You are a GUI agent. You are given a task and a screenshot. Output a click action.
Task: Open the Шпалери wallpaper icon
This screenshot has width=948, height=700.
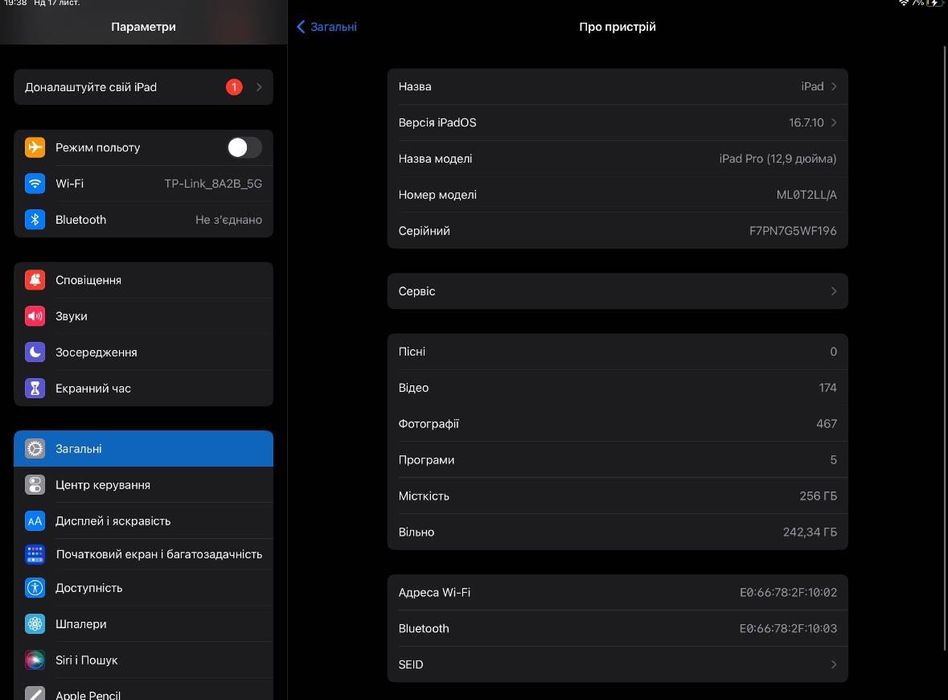point(34,624)
